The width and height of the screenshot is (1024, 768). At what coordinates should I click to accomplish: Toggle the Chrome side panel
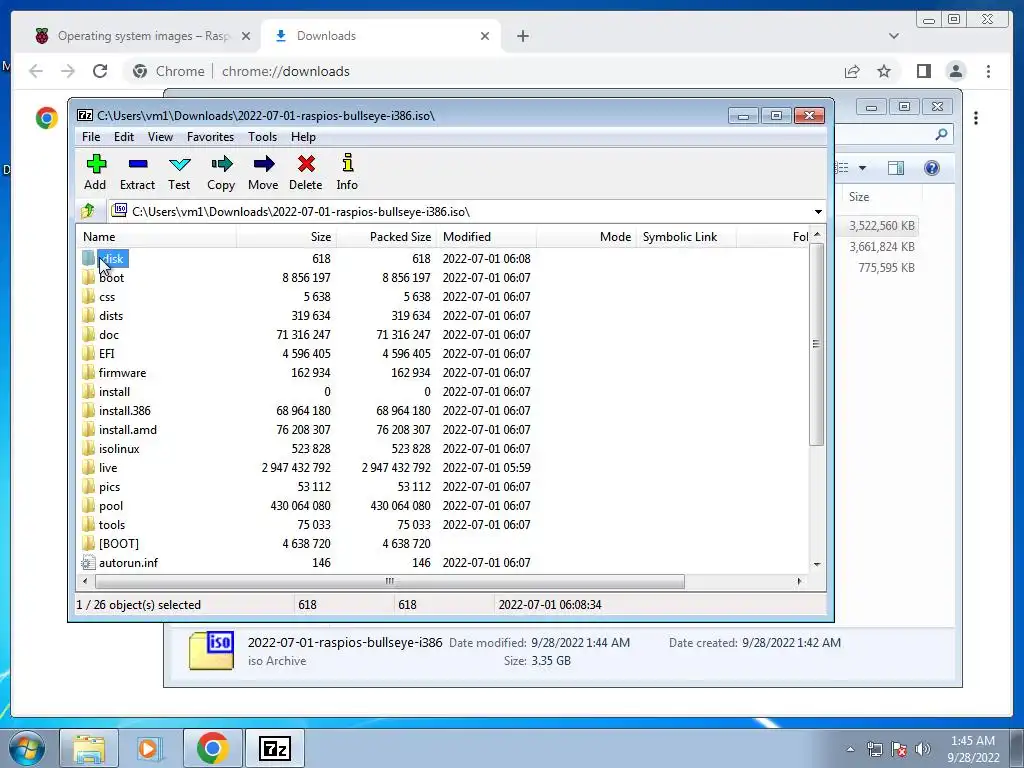[923, 71]
